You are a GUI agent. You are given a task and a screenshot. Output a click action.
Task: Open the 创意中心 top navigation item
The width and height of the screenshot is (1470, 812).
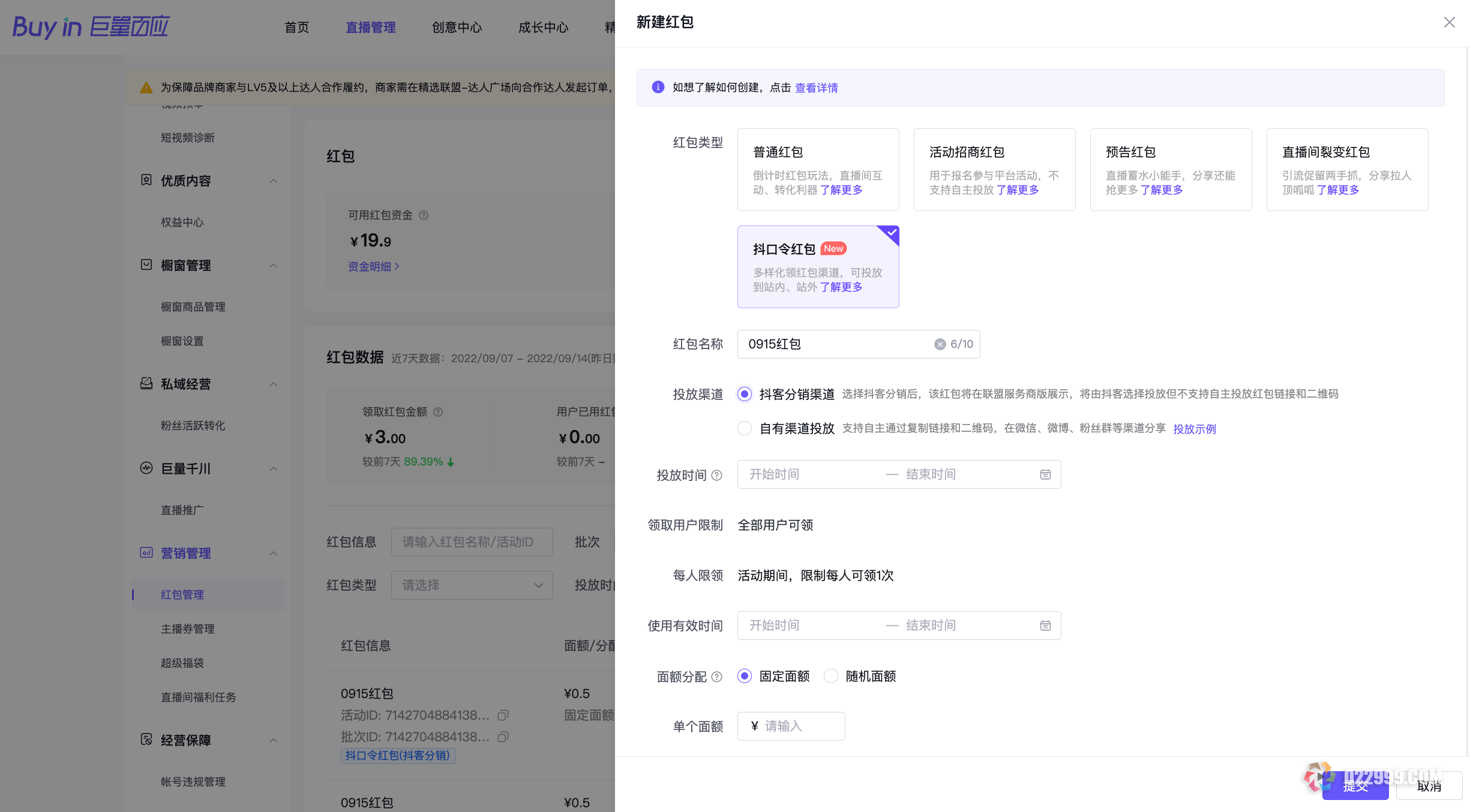pos(457,27)
